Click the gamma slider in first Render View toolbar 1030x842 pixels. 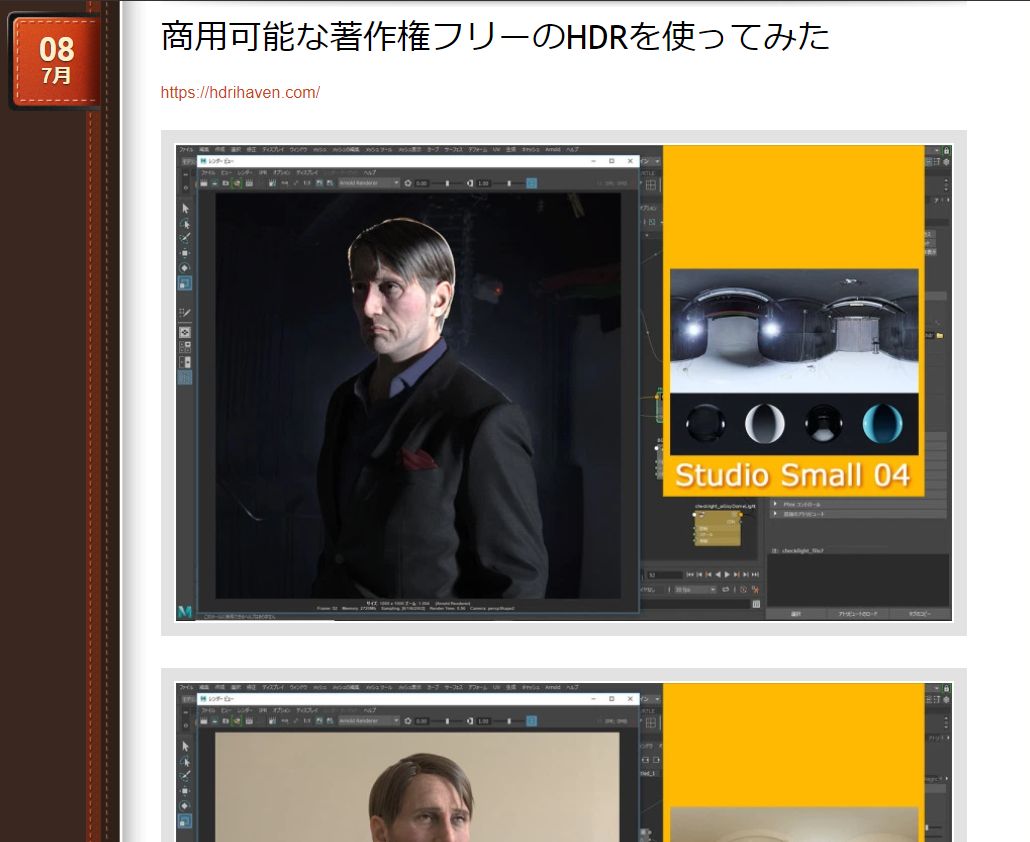pos(509,183)
